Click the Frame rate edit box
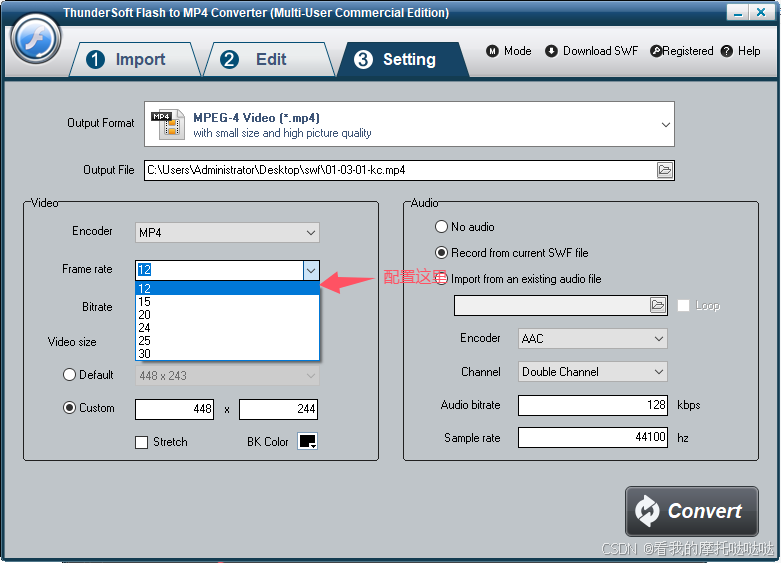Image resolution: width=781 pixels, height=563 pixels. point(220,271)
